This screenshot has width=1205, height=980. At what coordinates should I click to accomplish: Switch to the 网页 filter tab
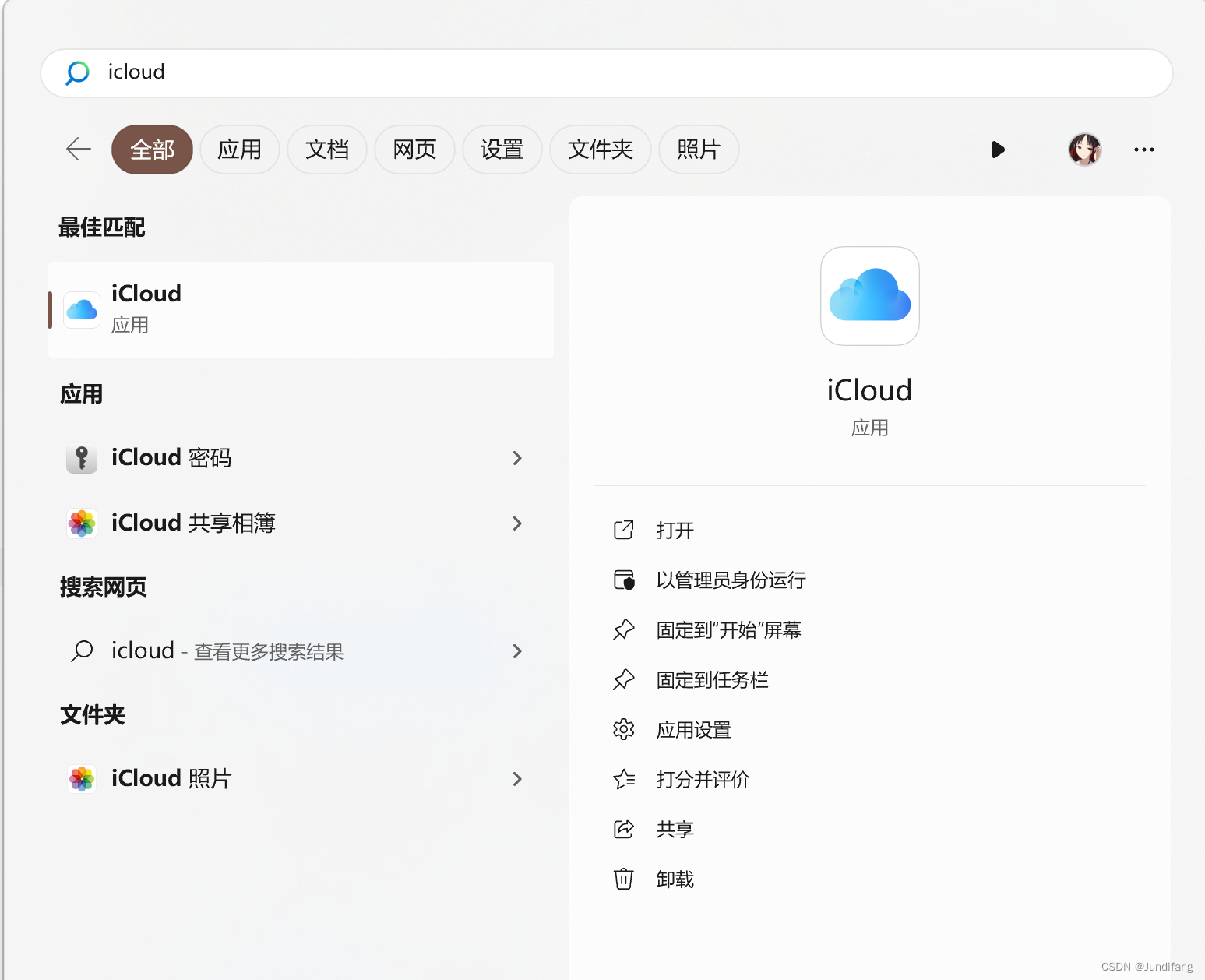click(x=414, y=150)
